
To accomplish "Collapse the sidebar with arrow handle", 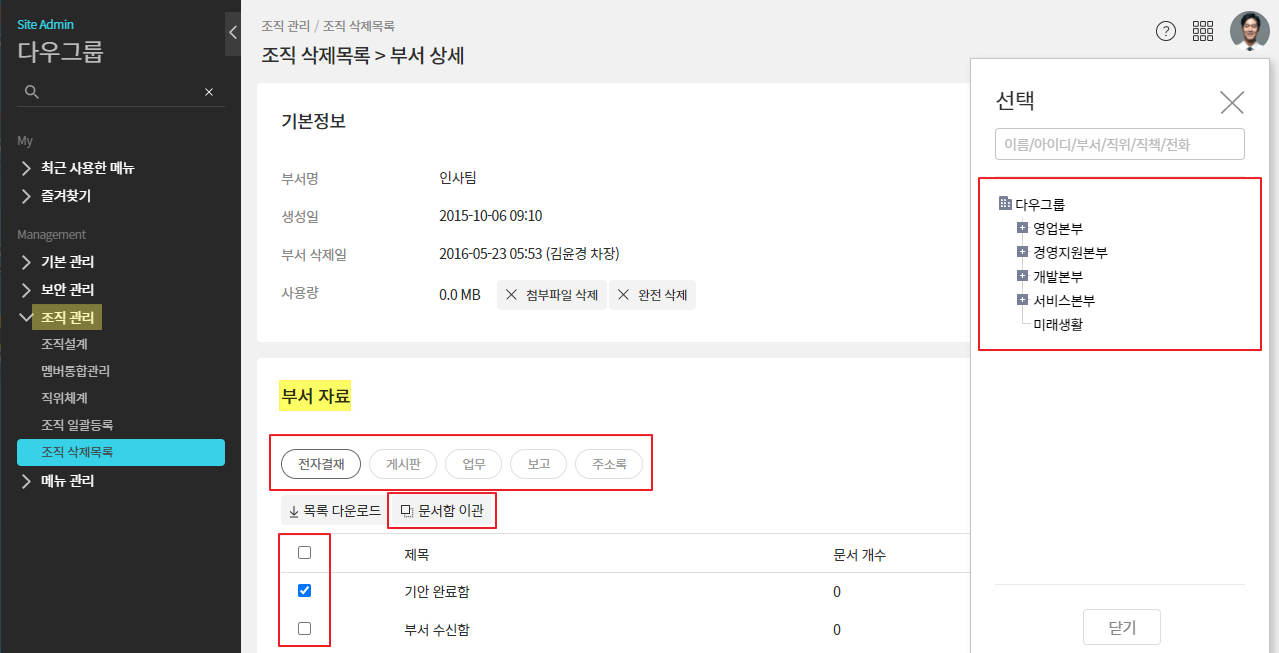I will (232, 32).
